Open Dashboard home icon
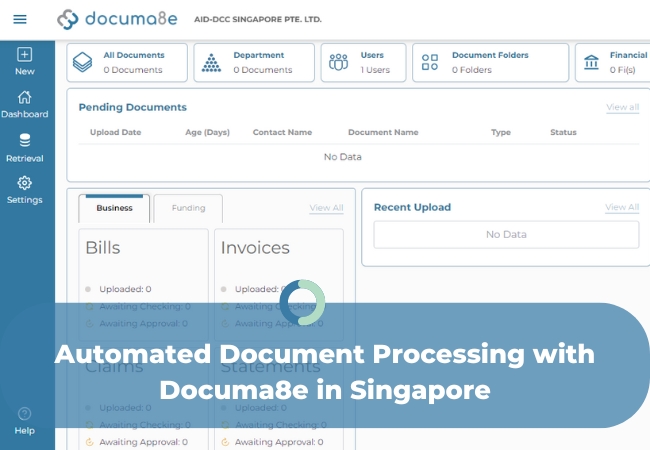The width and height of the screenshot is (650, 450). point(24,97)
